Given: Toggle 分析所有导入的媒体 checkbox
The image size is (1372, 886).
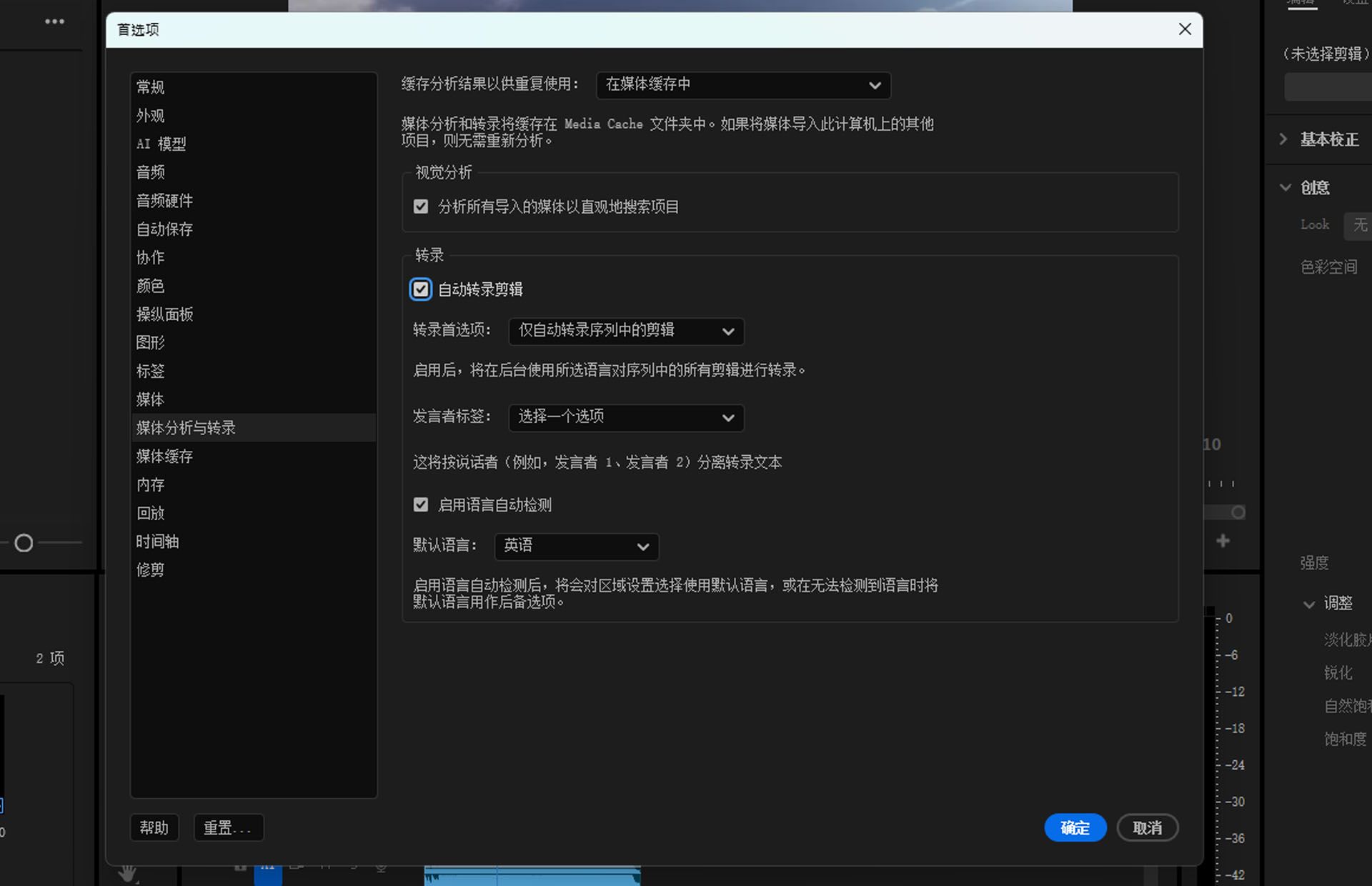Looking at the screenshot, I should (x=421, y=206).
